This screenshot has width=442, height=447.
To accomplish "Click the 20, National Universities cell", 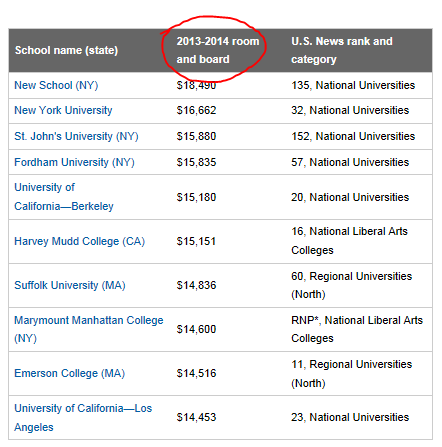I will click(350, 197).
